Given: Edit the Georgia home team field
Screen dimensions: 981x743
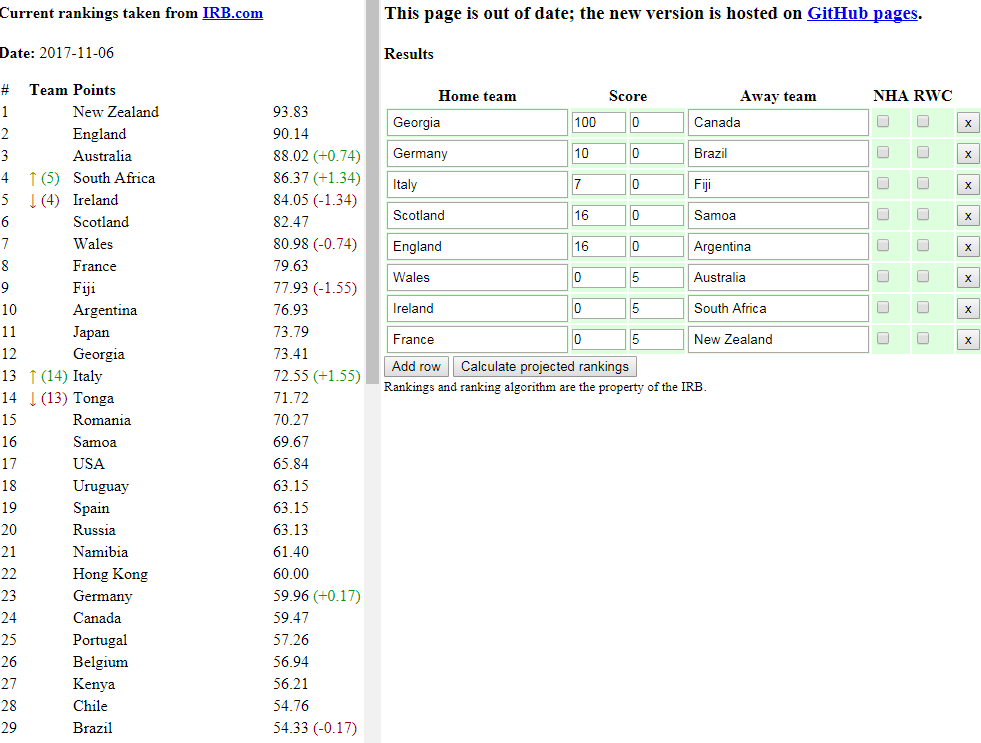Looking at the screenshot, I should [477, 123].
